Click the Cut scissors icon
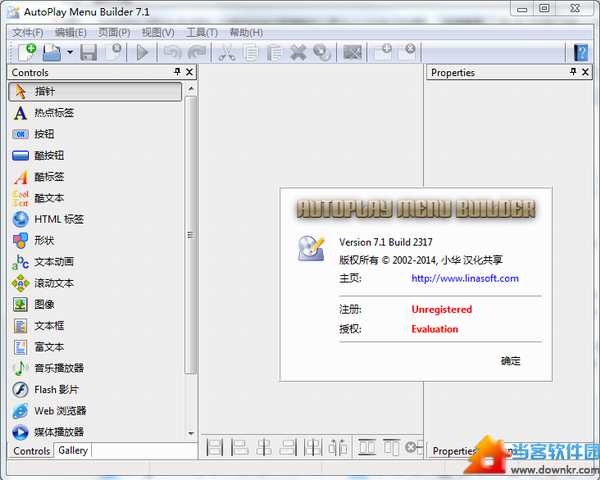 point(227,52)
